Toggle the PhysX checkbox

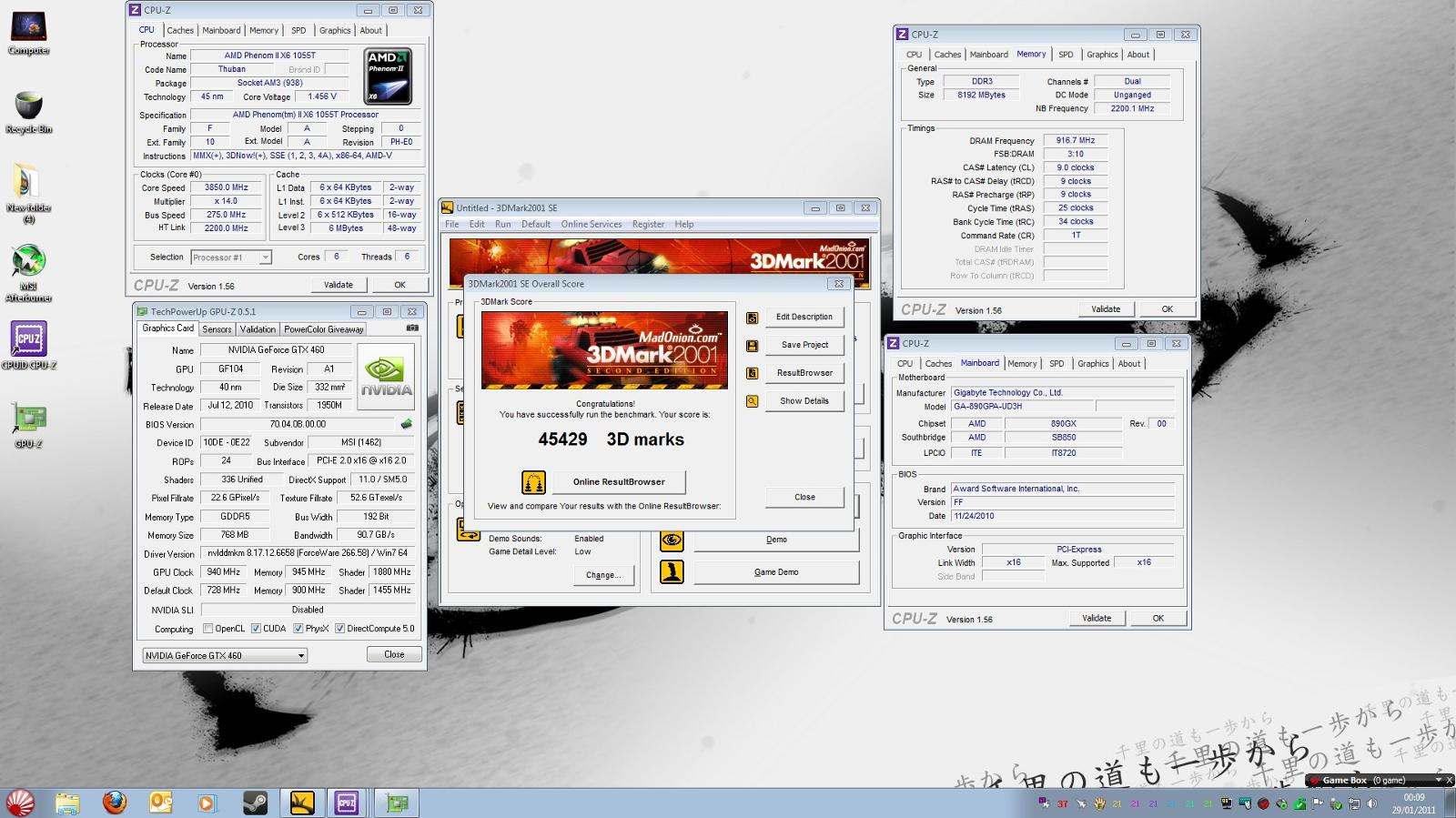[x=298, y=629]
